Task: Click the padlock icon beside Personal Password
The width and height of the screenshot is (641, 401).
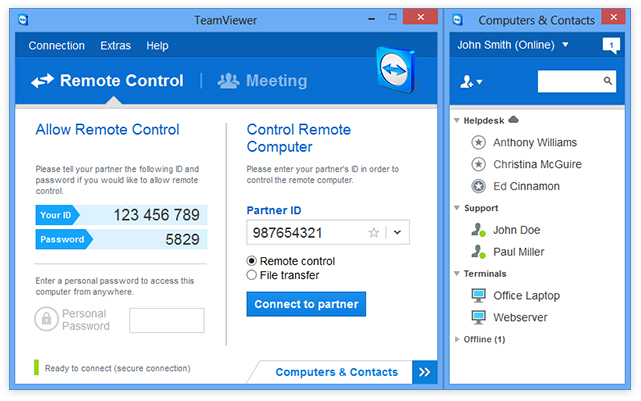Action: coord(46,320)
